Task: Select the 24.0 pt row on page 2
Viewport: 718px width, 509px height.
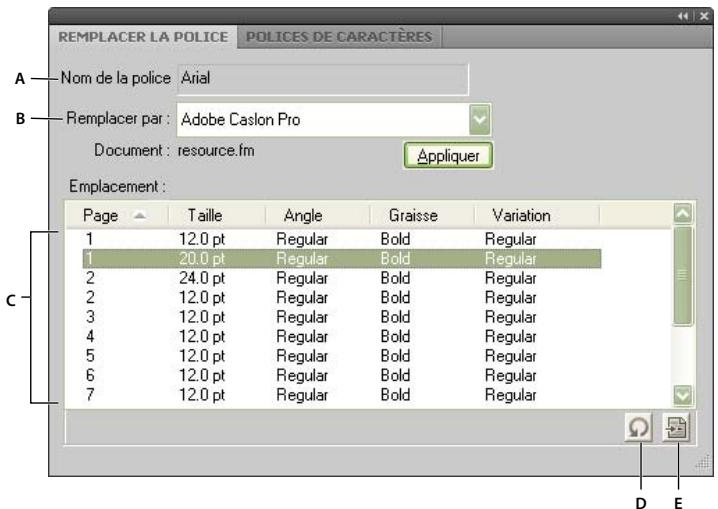Action: (x=342, y=278)
